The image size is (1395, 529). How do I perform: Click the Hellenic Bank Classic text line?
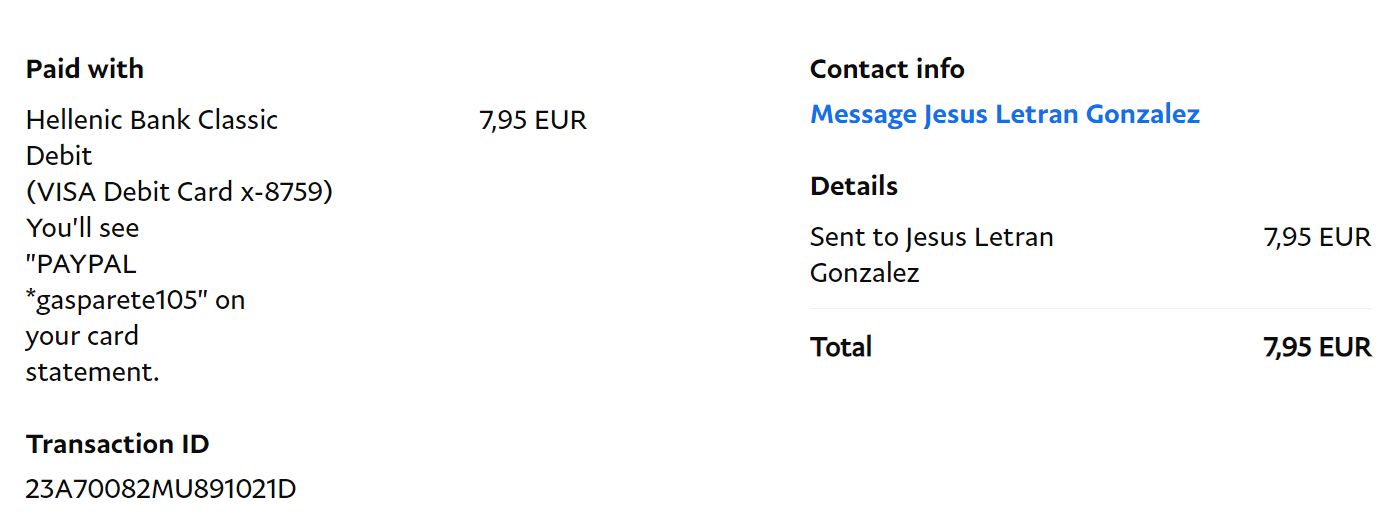point(152,120)
